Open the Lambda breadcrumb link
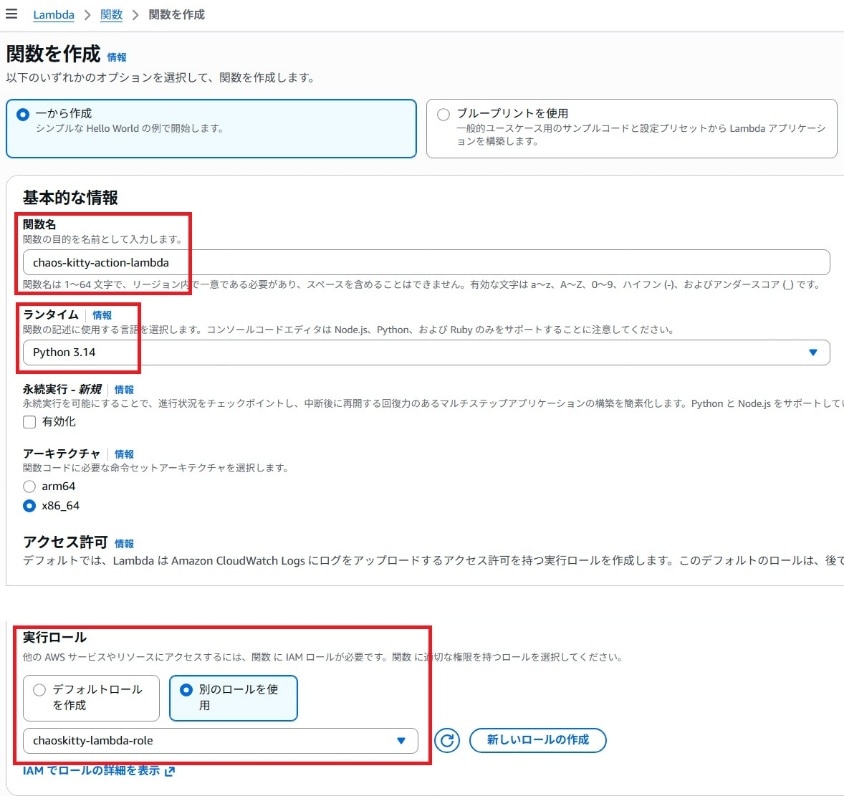This screenshot has height=796, width=844. pos(53,15)
